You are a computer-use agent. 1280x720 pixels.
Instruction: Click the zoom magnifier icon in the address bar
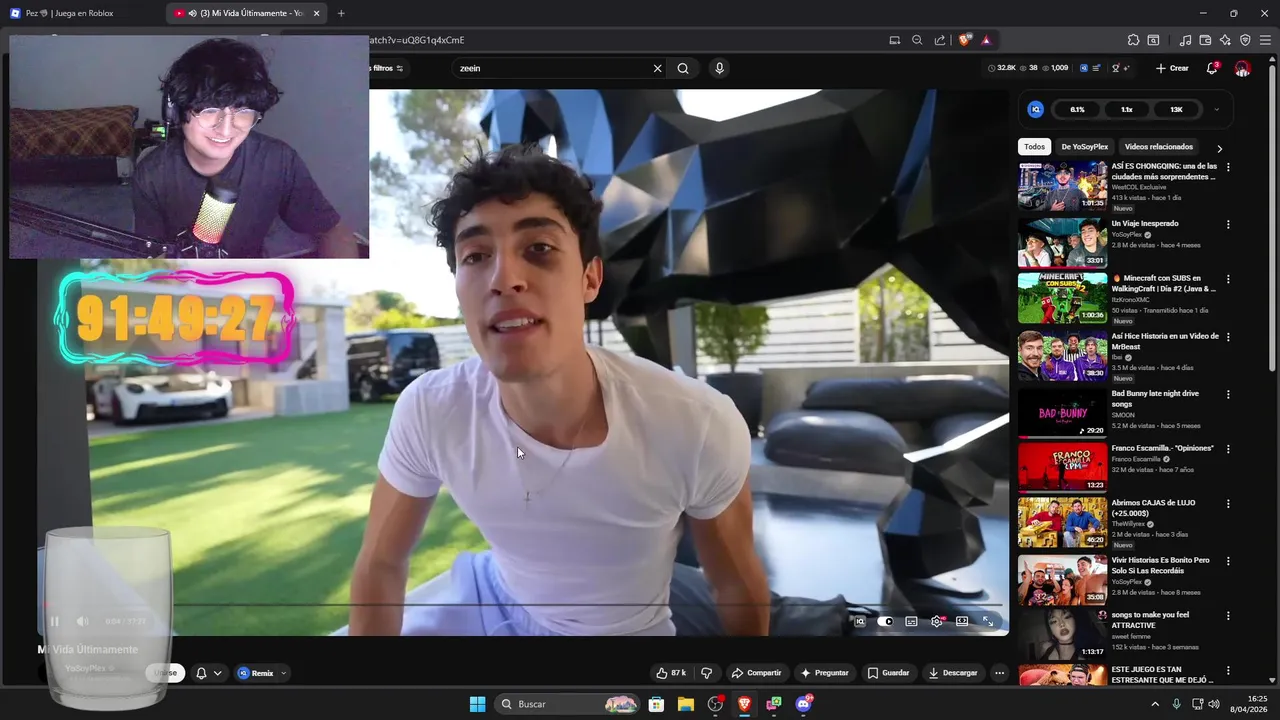917,40
